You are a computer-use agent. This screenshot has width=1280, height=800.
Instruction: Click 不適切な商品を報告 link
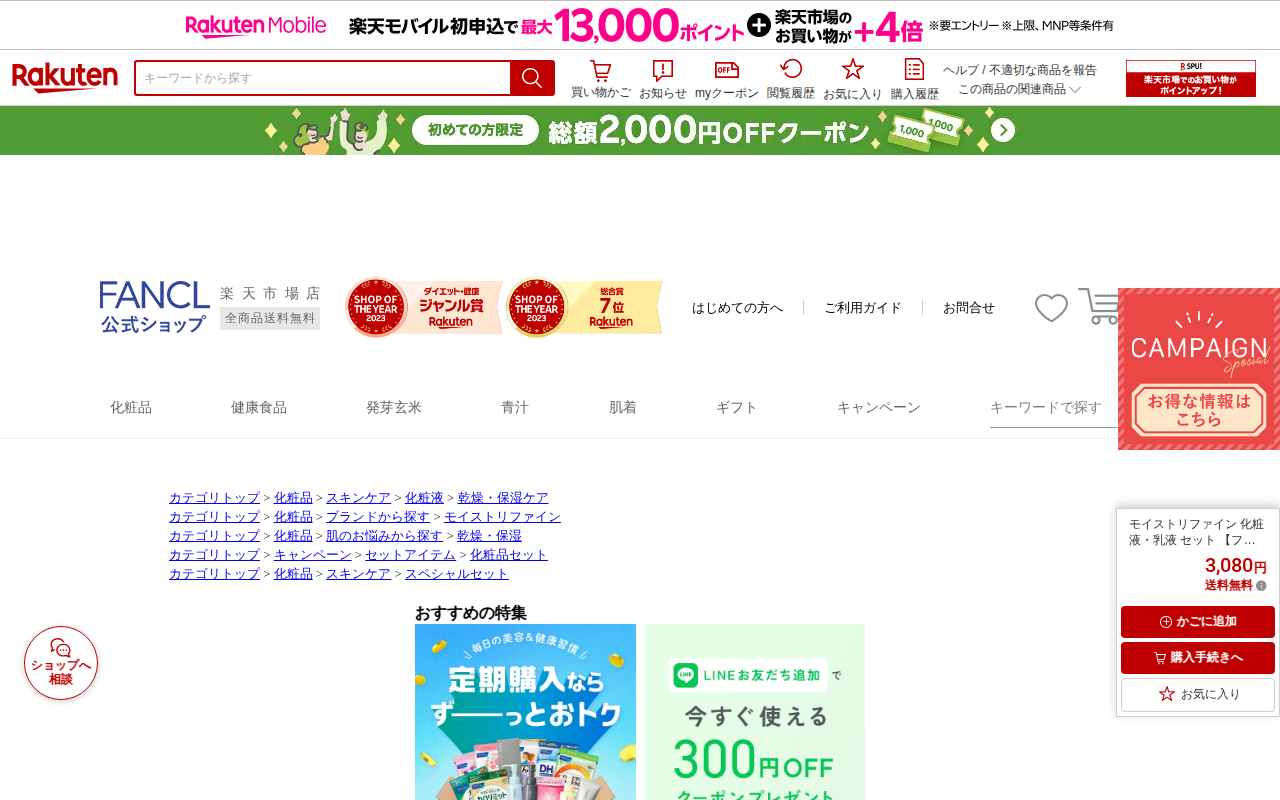pos(1043,70)
